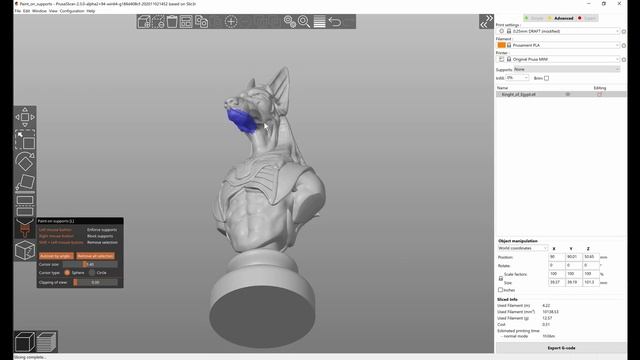
Task: Open World coordinates dropdown
Action: click(522, 248)
